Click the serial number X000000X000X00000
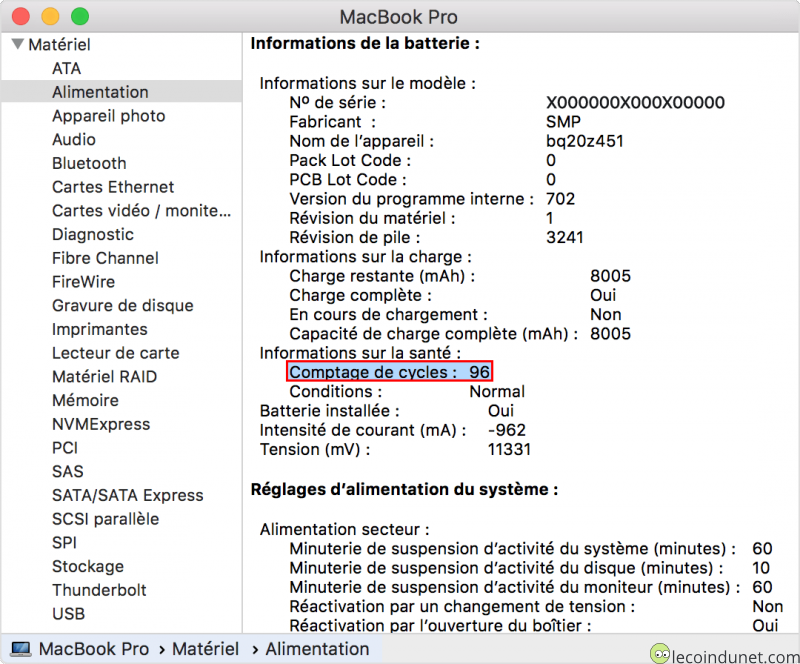 635,103
